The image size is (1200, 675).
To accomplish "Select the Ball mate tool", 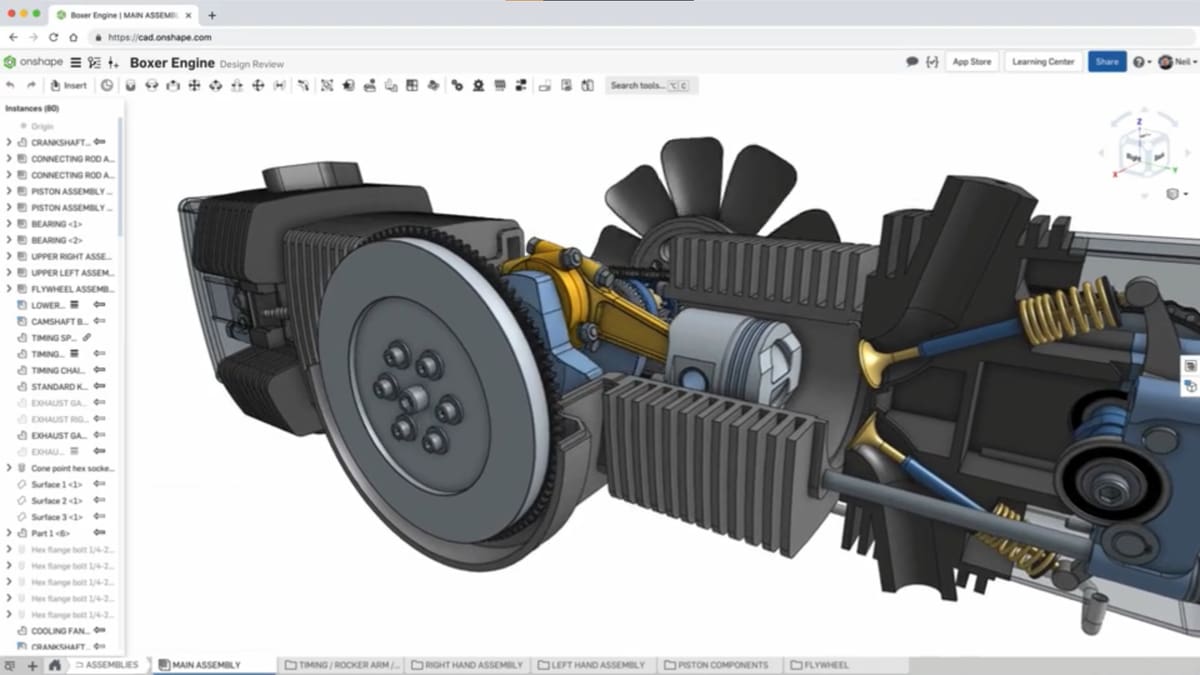I will coord(258,86).
